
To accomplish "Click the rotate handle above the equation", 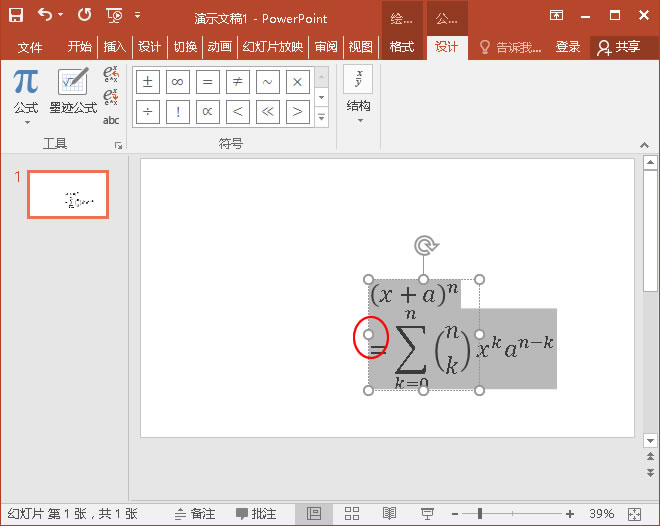I will click(424, 245).
